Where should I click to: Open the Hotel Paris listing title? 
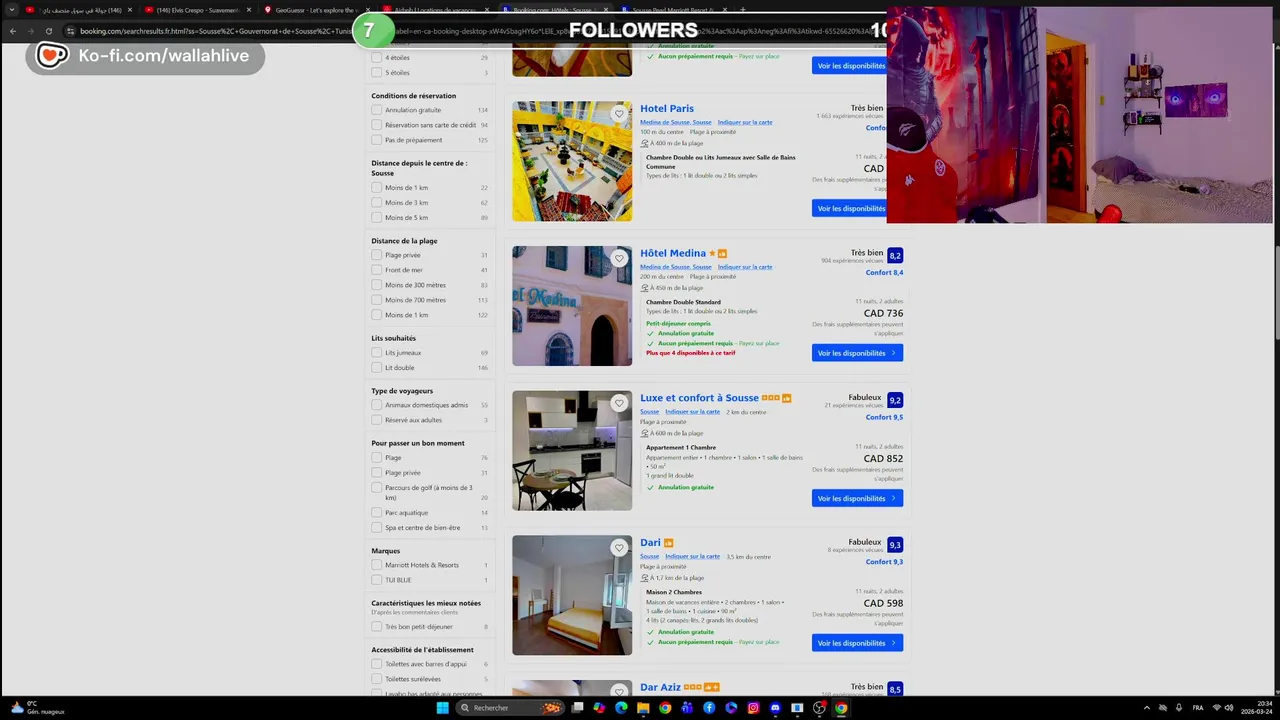pyautogui.click(x=667, y=109)
